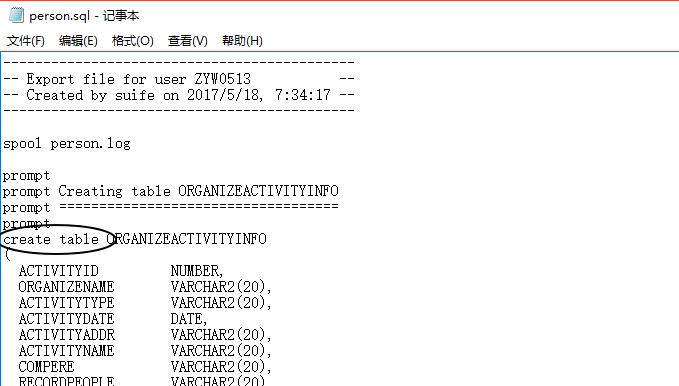
Task: Click the line 'Export file for user ZYW0513'
Action: (x=178, y=79)
